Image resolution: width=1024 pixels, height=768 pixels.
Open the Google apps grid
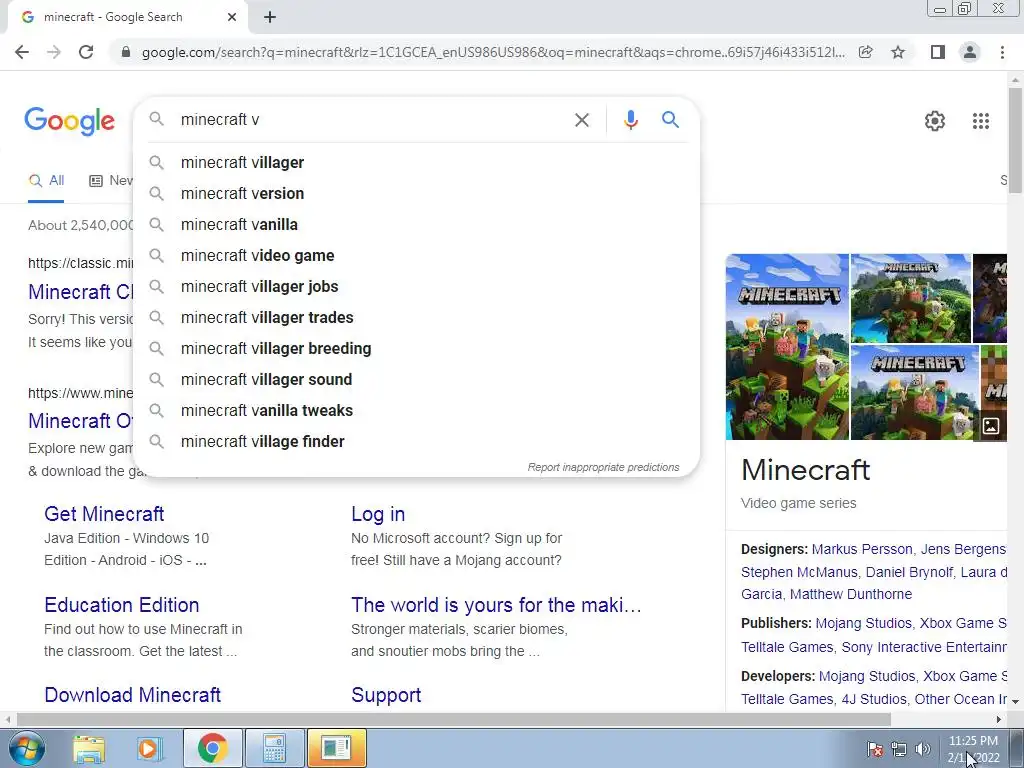click(980, 121)
